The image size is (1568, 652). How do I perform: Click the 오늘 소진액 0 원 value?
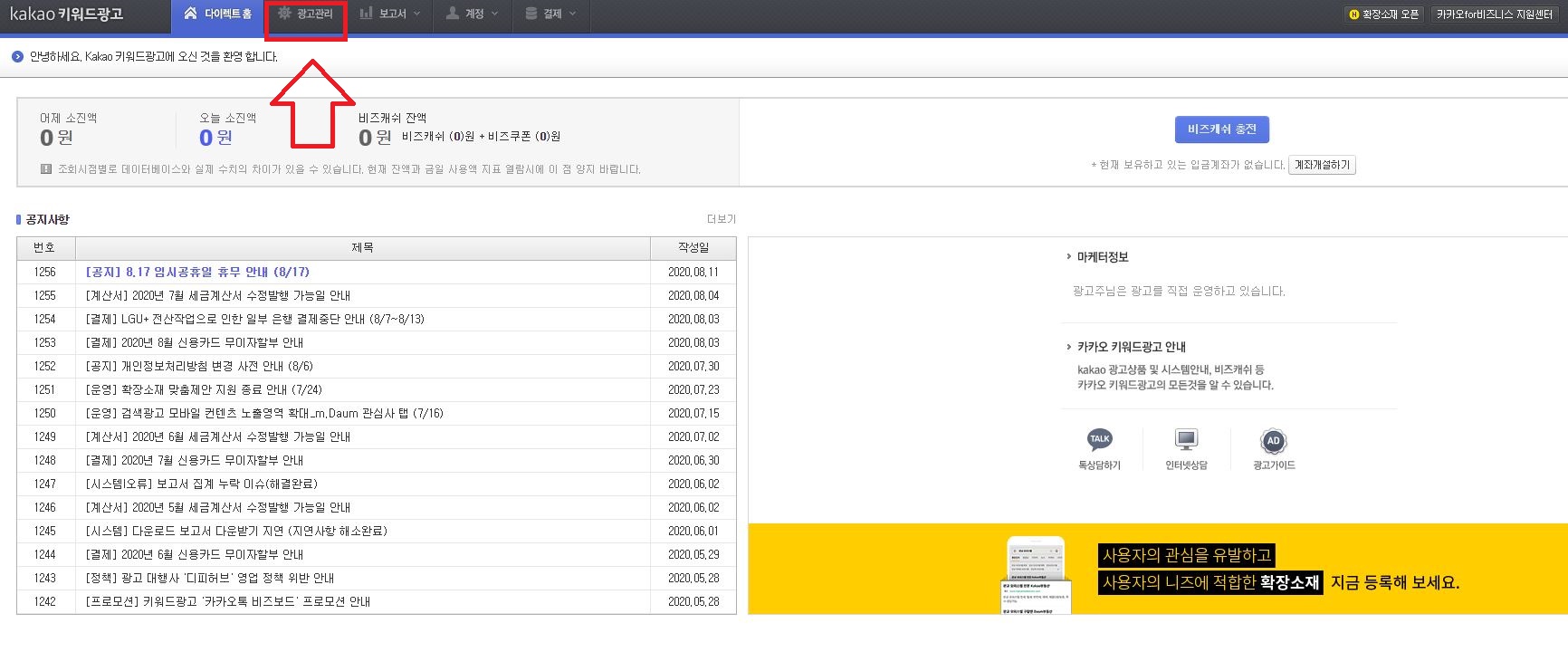[x=215, y=138]
